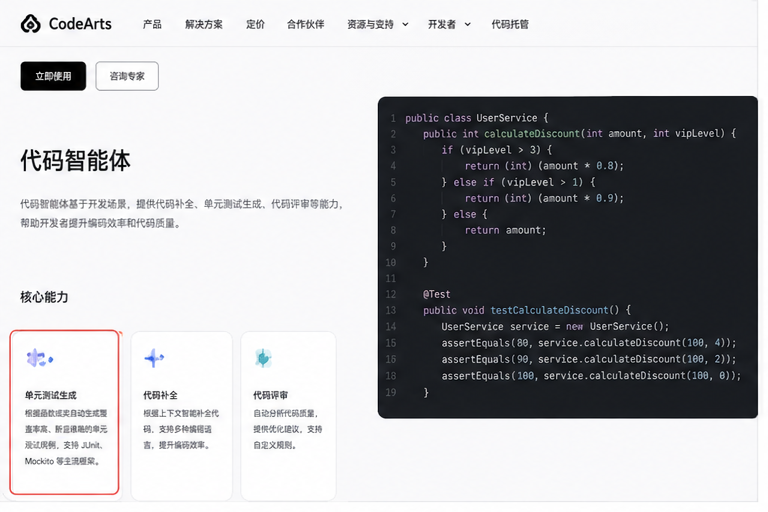Click line number 12 in code panel
The width and height of the screenshot is (768, 512).
(391, 294)
